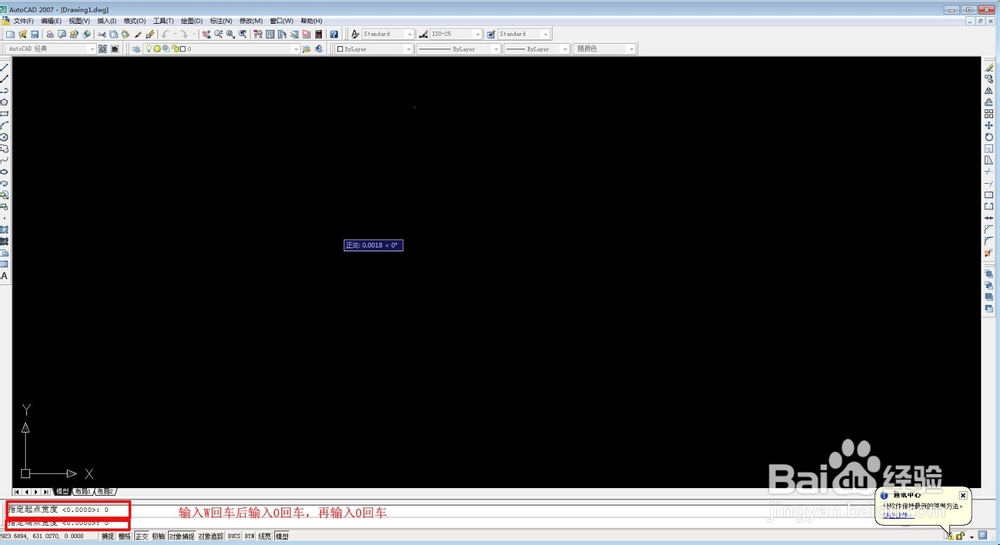Viewport: 1000px width, 545px height.
Task: Click the coordinates readout in status bar
Action: tap(43, 537)
